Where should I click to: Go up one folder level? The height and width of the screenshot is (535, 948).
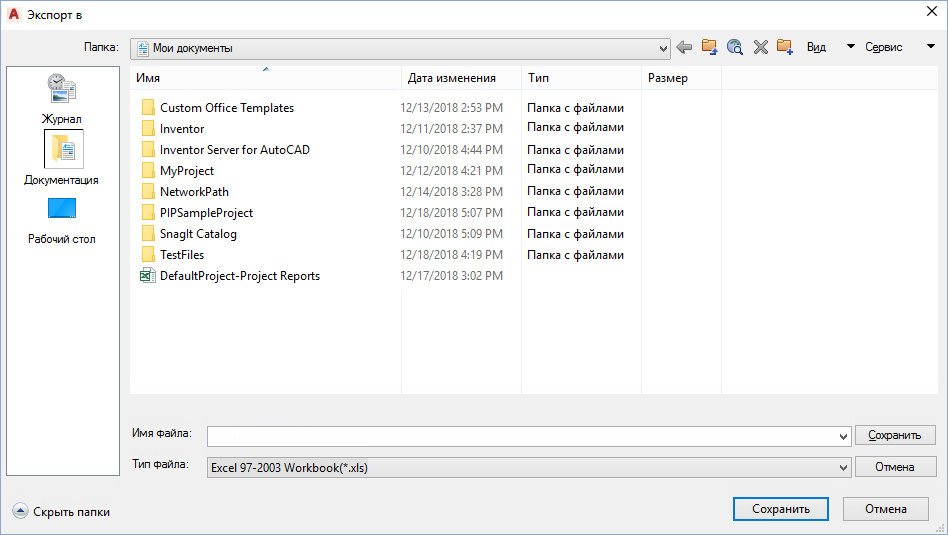[709, 47]
